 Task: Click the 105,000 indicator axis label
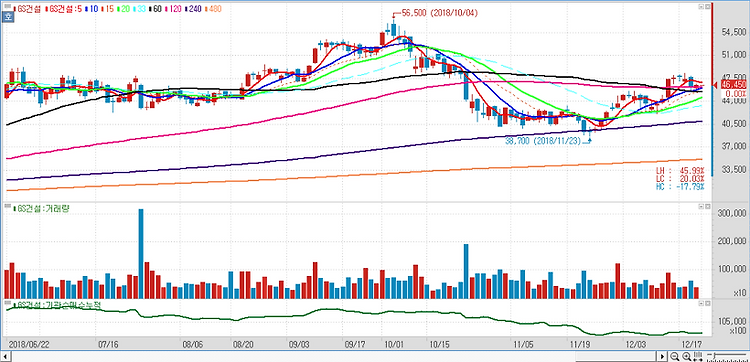pyautogui.click(x=732, y=320)
